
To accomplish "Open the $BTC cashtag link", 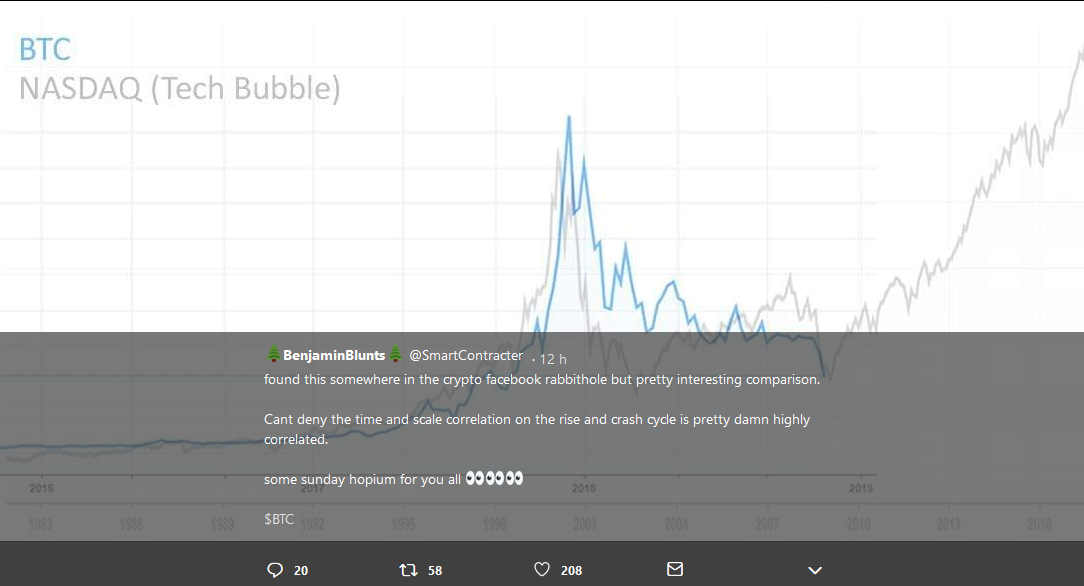I will pos(279,519).
